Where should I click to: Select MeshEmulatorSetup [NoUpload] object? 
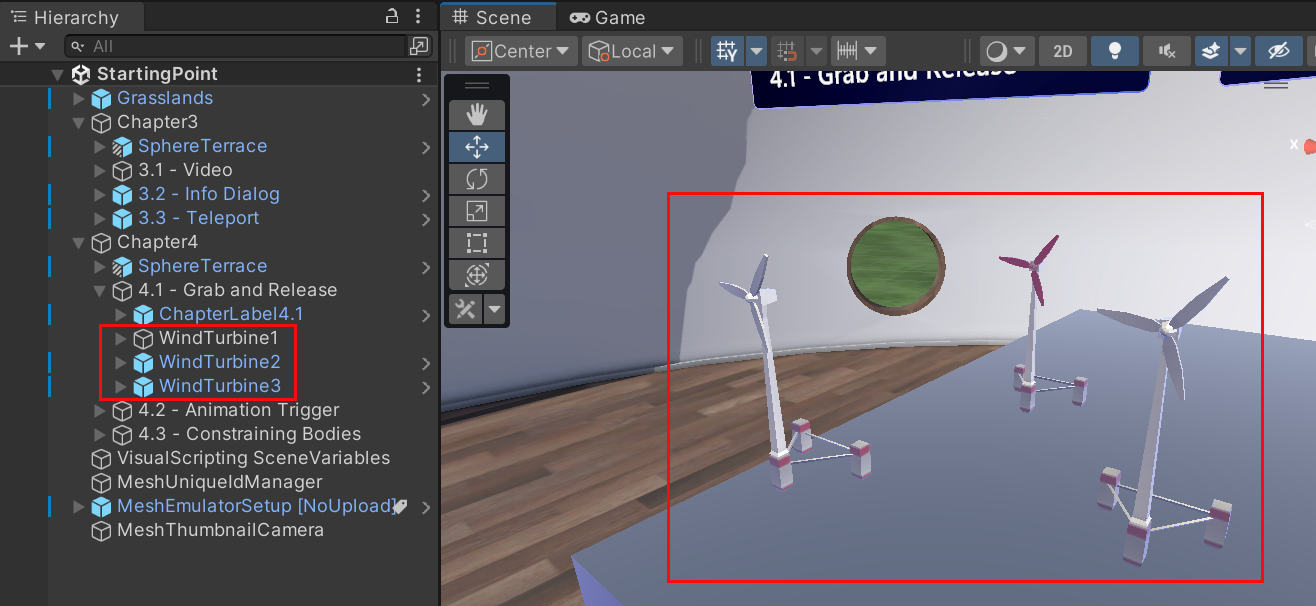coord(257,506)
